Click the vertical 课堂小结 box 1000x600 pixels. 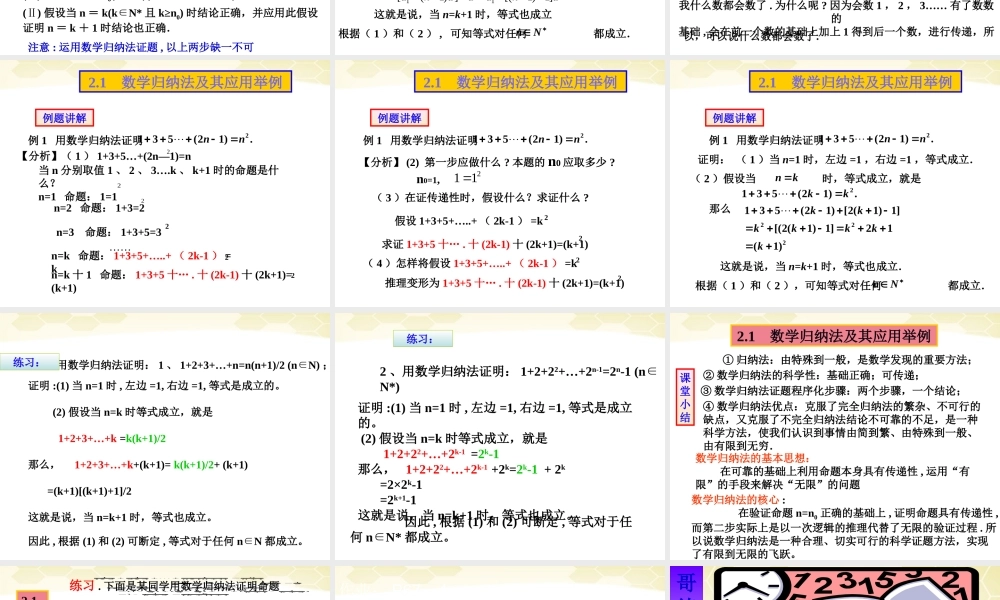pos(685,398)
